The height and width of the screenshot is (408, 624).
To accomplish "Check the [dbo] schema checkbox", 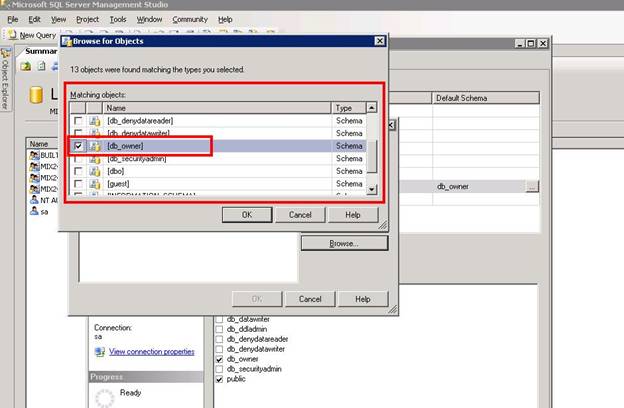I will tap(77, 171).
